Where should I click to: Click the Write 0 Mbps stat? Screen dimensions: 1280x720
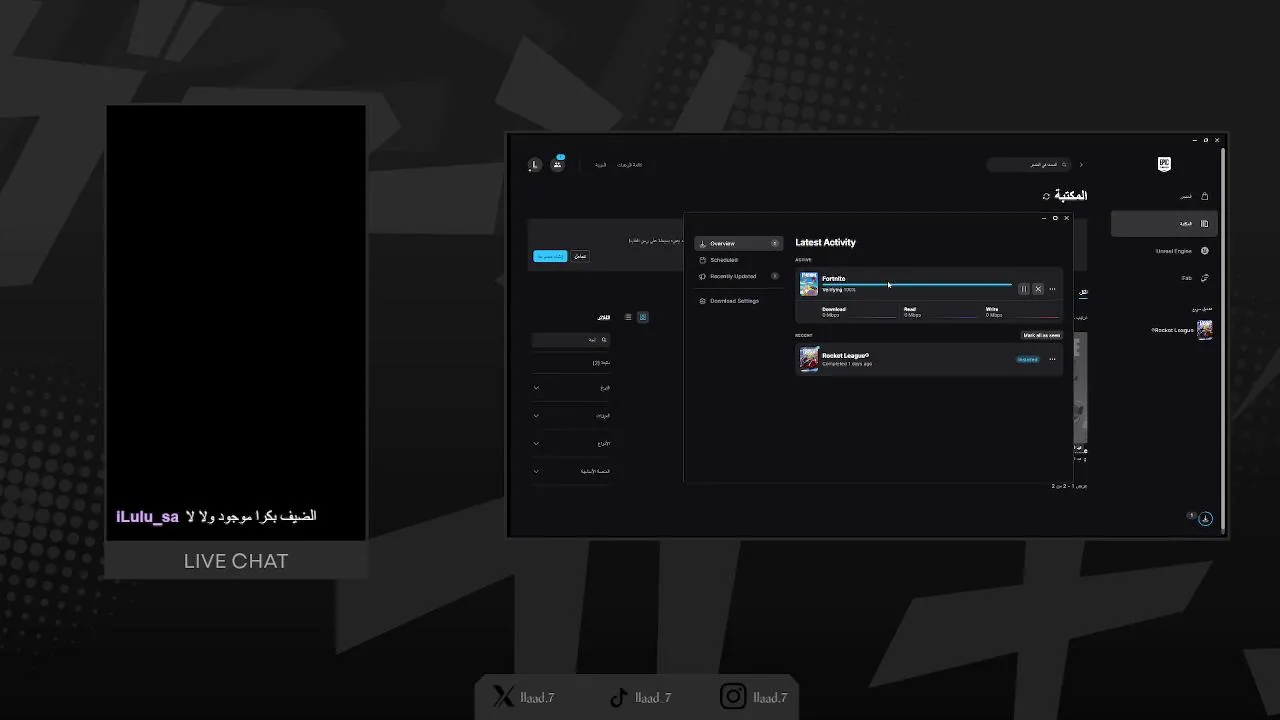tap(994, 312)
